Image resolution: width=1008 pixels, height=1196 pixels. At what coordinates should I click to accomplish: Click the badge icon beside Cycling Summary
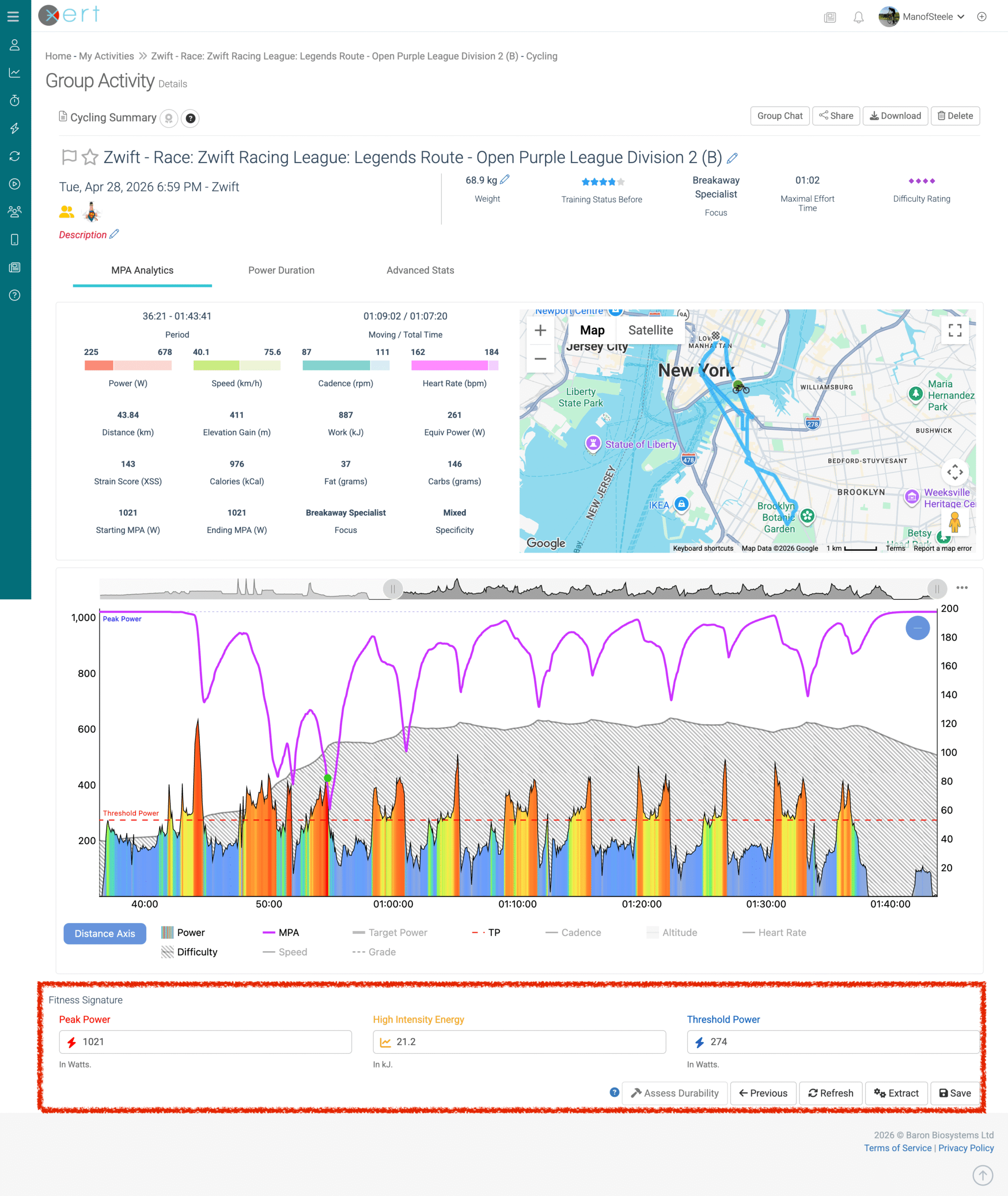coord(169,118)
